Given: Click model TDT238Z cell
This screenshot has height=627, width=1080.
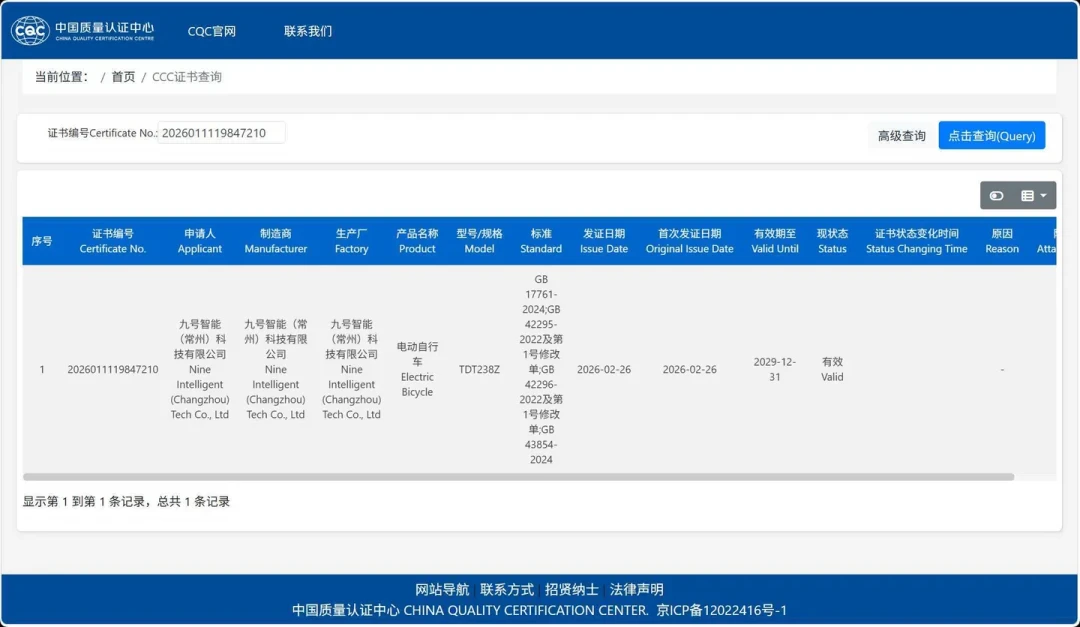Looking at the screenshot, I should tap(479, 369).
